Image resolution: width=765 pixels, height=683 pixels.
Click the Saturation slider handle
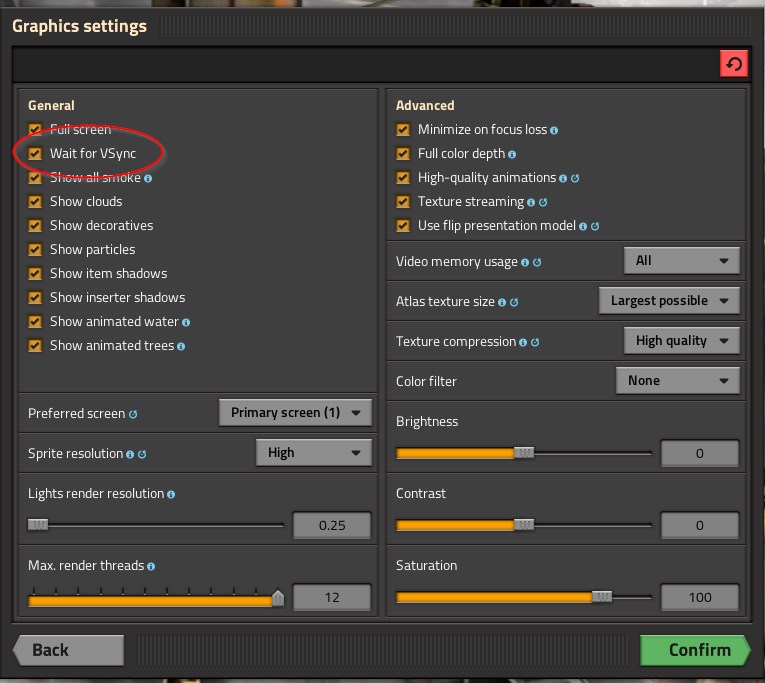(601, 597)
